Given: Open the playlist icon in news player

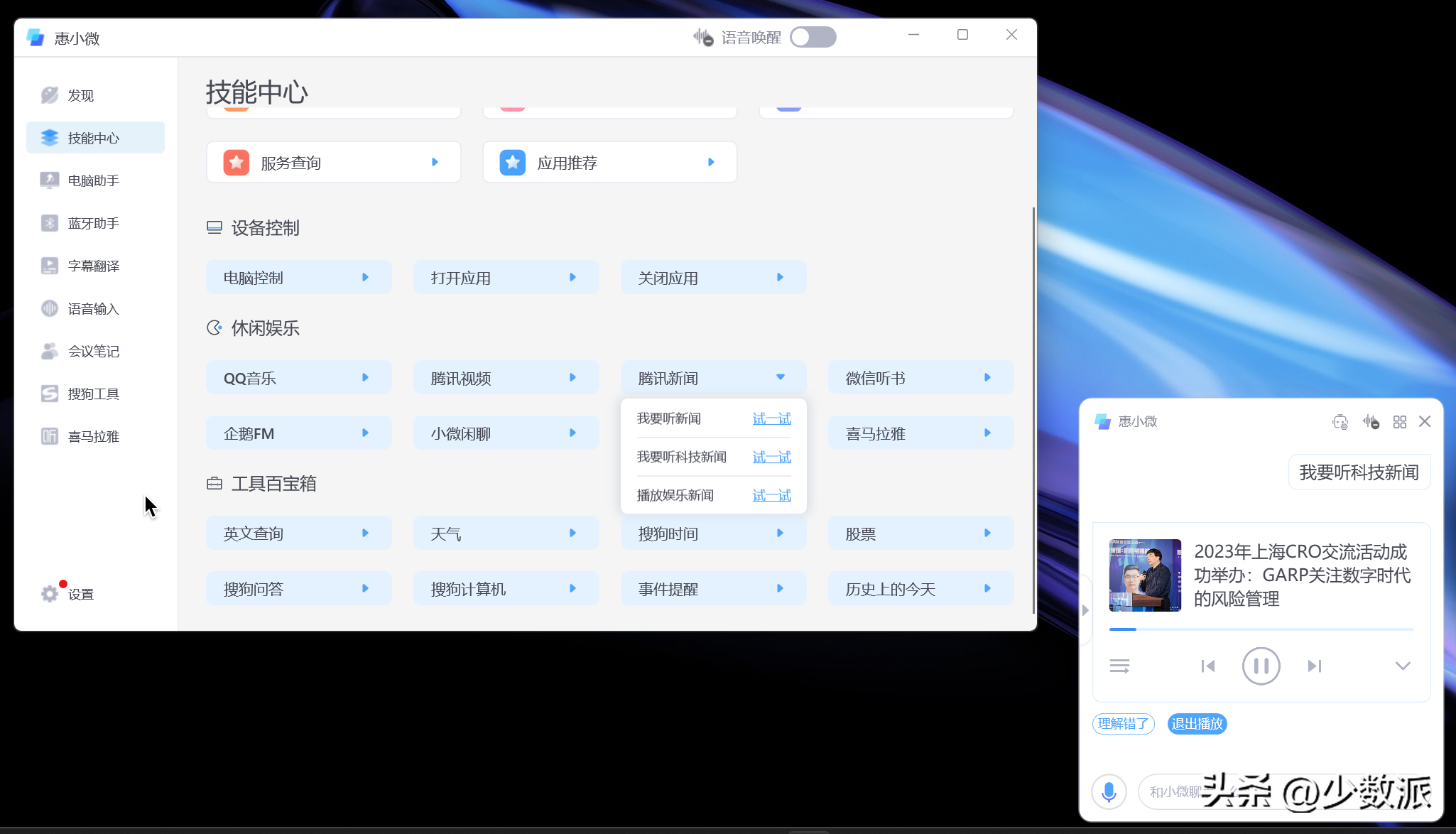Looking at the screenshot, I should (x=1120, y=666).
